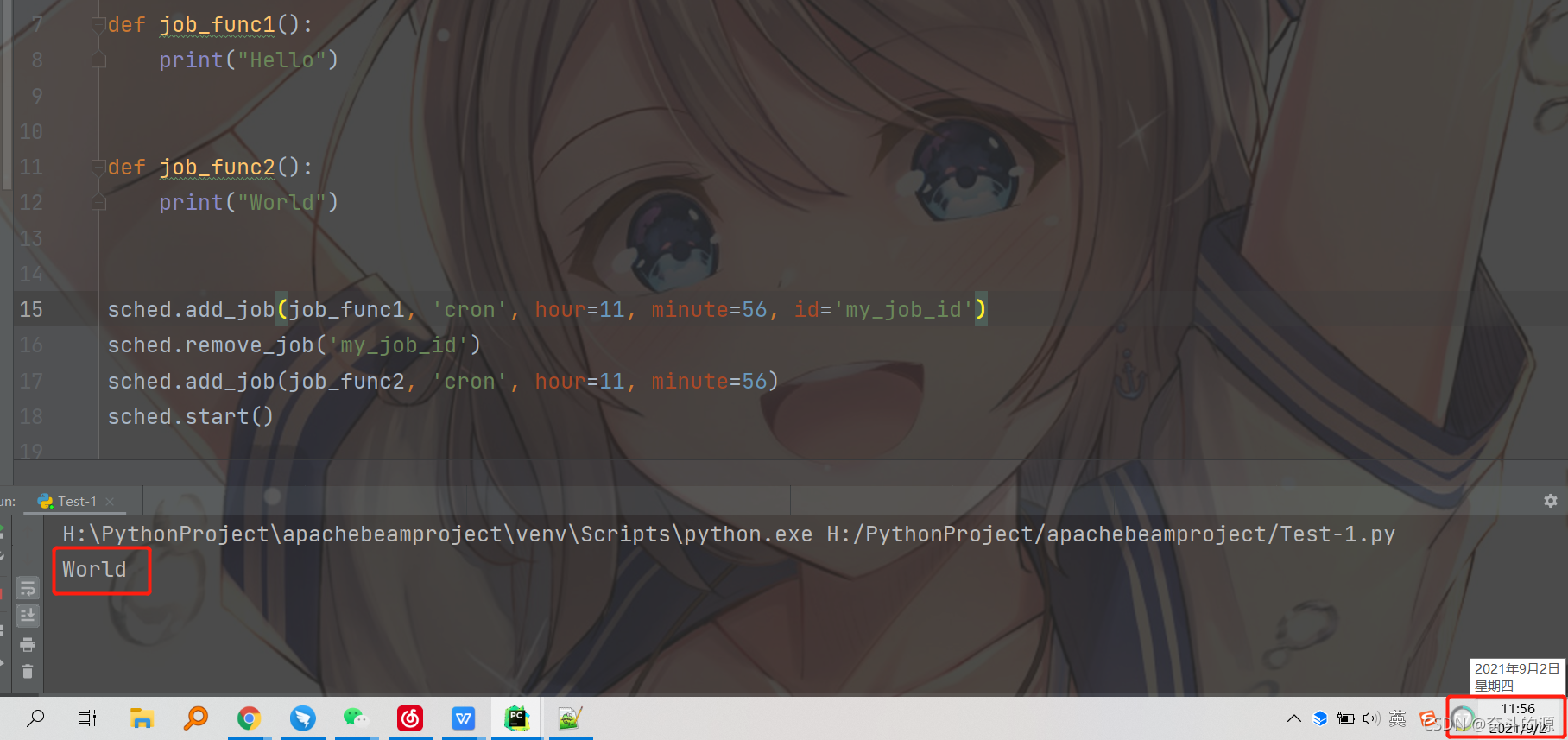Click line number 15 in gutter
The height and width of the screenshot is (740, 1568).
point(31,309)
